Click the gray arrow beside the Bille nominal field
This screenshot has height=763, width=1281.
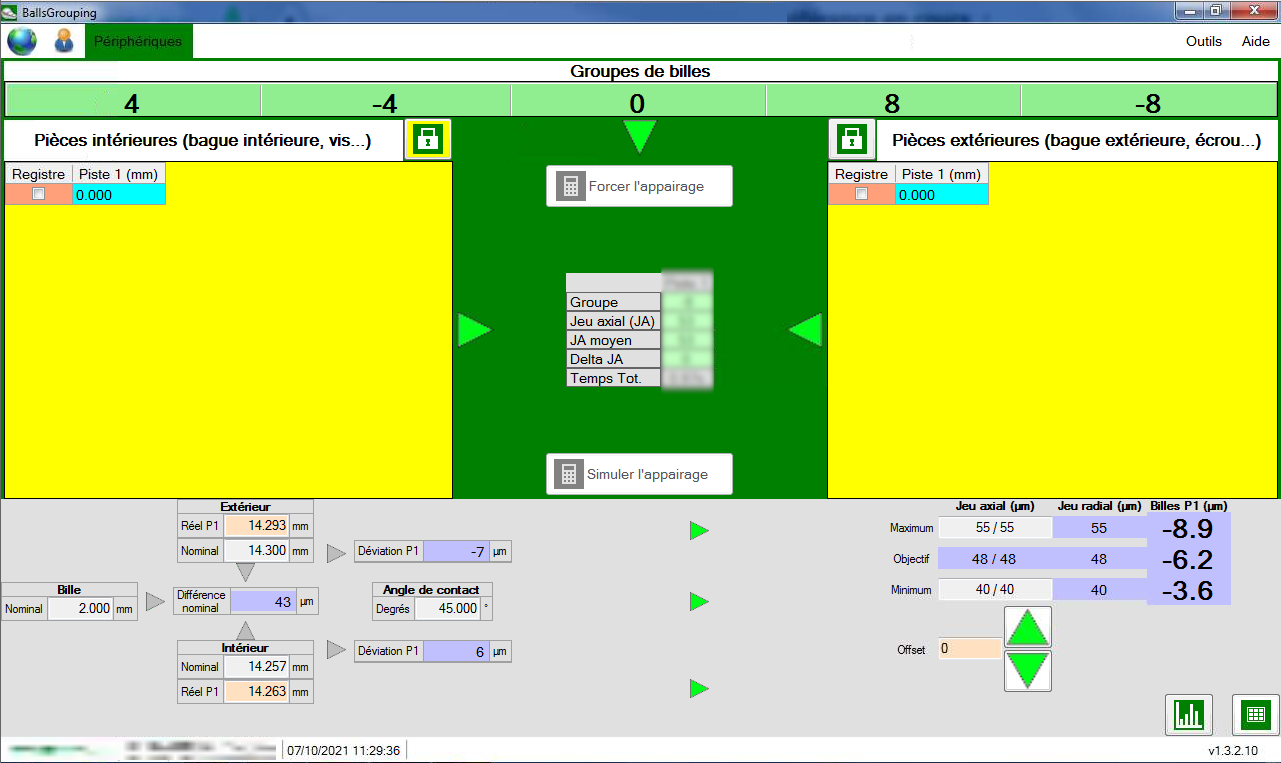[x=153, y=600]
